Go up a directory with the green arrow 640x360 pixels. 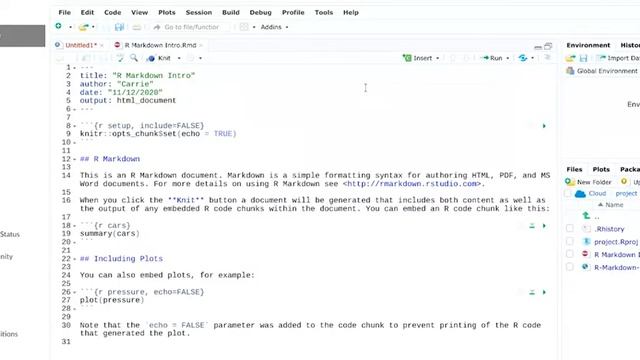tap(587, 216)
